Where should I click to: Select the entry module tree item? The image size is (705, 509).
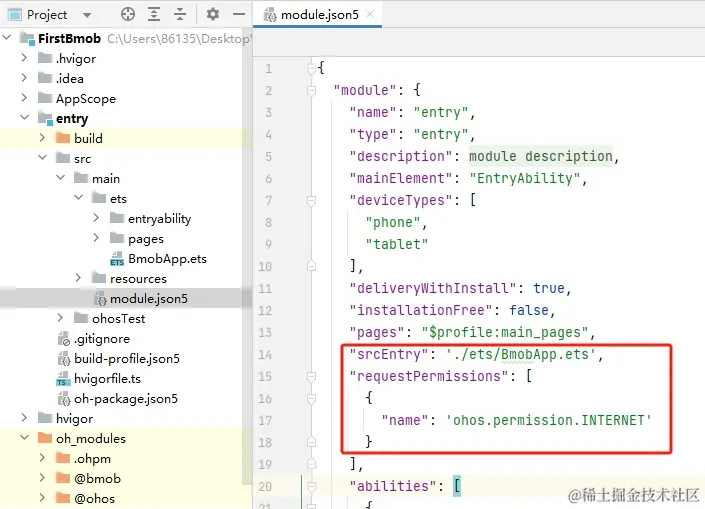pos(72,118)
